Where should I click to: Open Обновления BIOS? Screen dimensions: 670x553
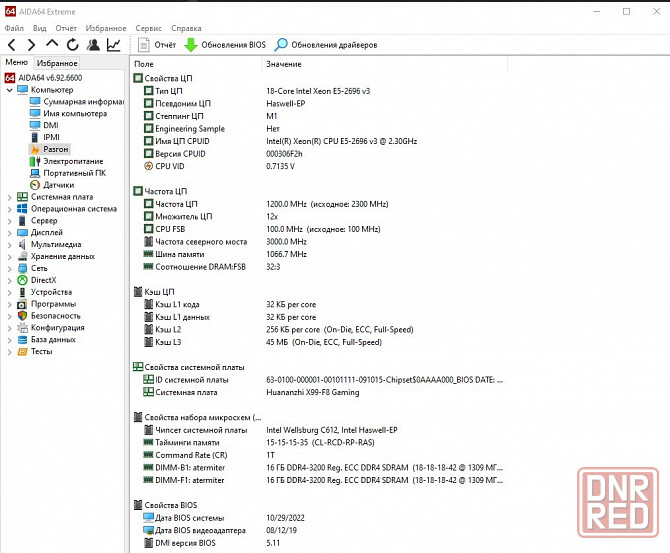click(225, 45)
